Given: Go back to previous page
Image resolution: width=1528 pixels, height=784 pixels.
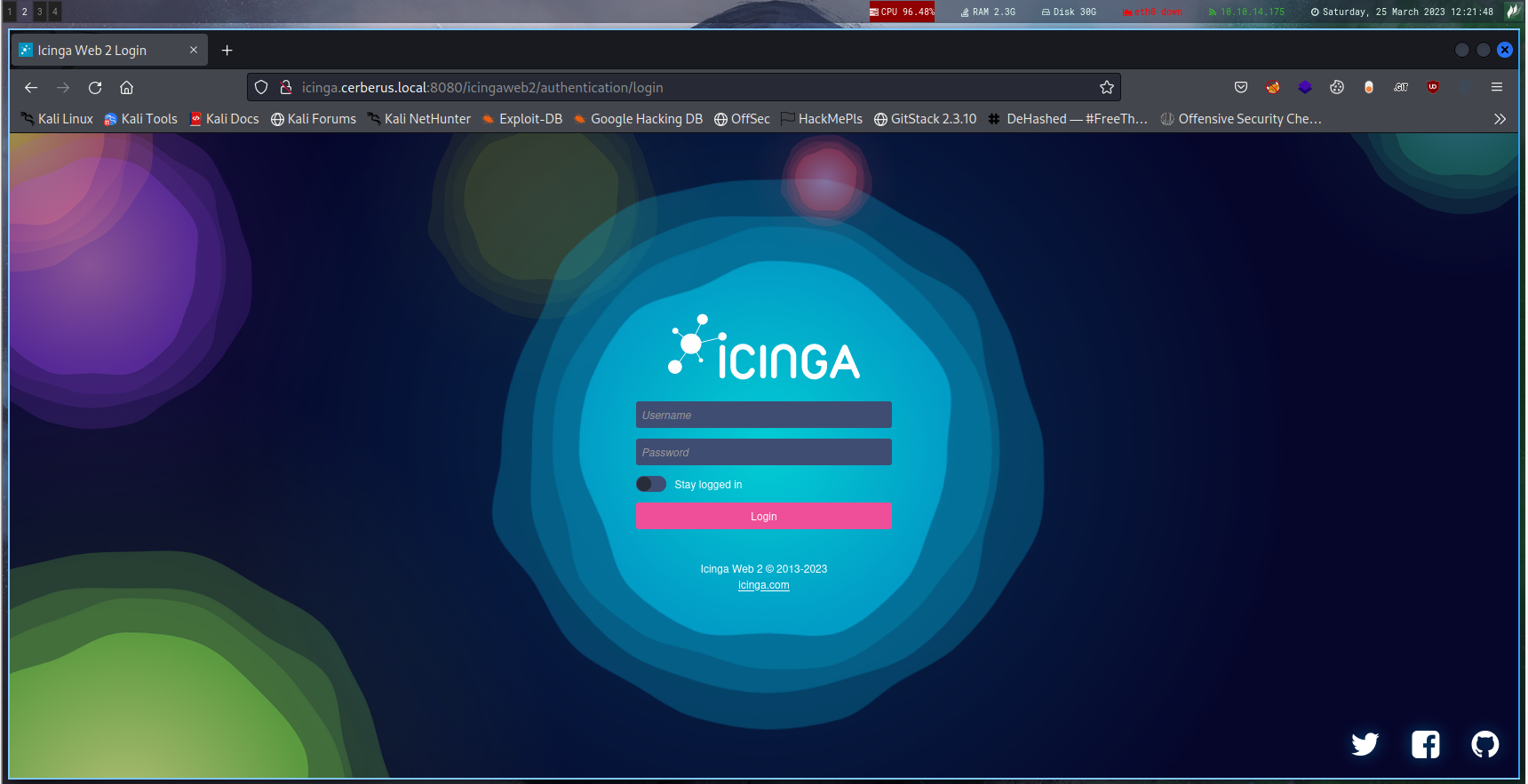Looking at the screenshot, I should pyautogui.click(x=31, y=87).
